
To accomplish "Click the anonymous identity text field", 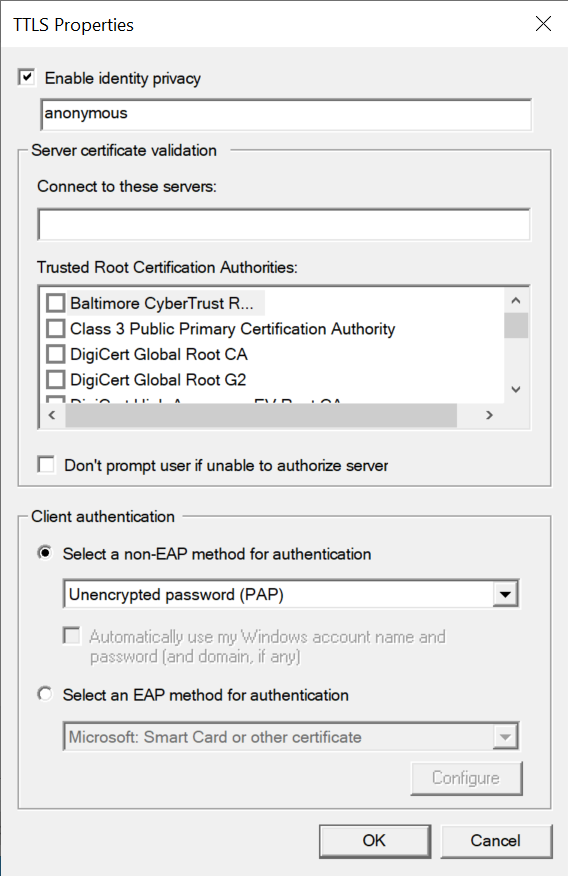I will click(x=286, y=114).
